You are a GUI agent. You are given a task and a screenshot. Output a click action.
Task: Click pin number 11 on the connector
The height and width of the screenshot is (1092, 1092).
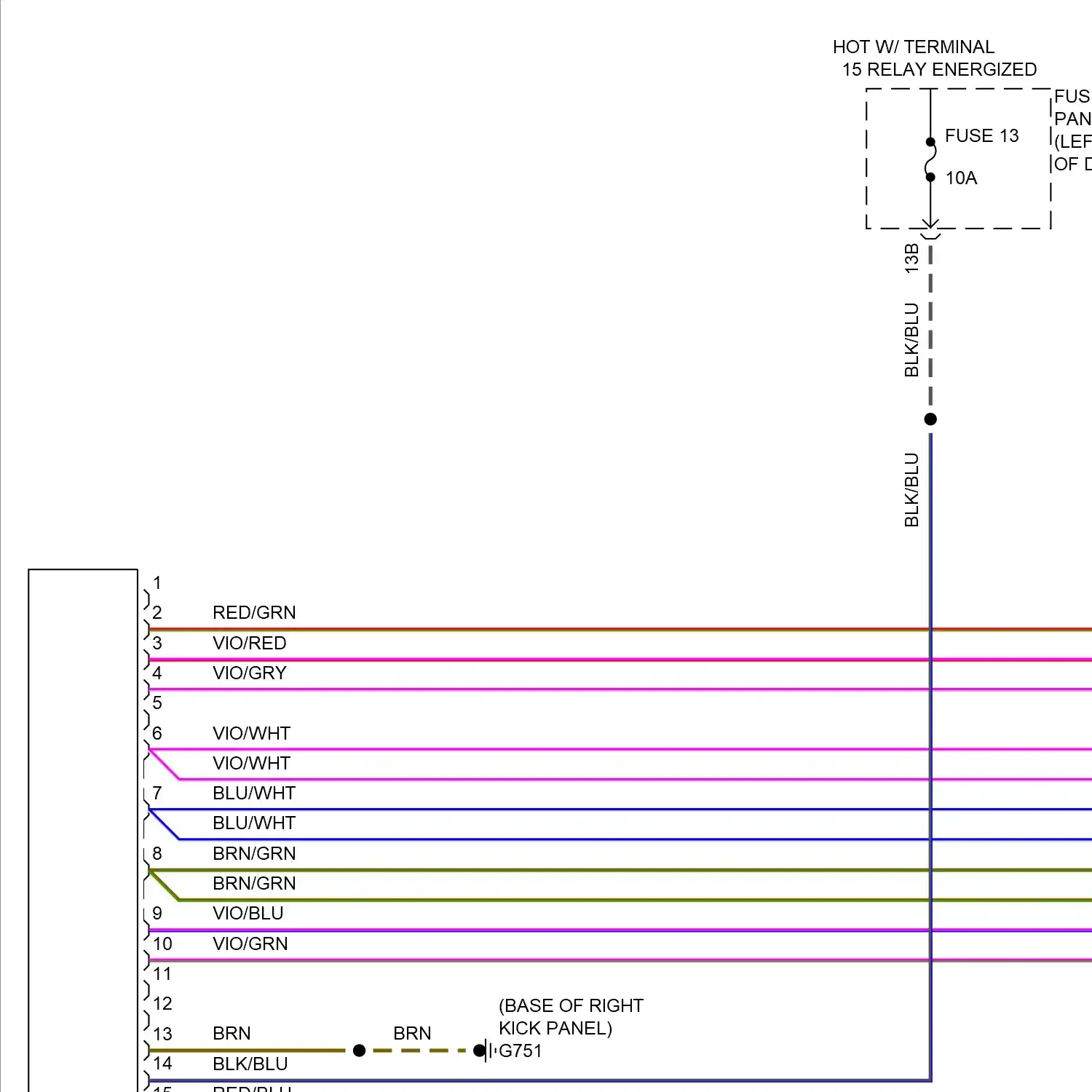162,974
